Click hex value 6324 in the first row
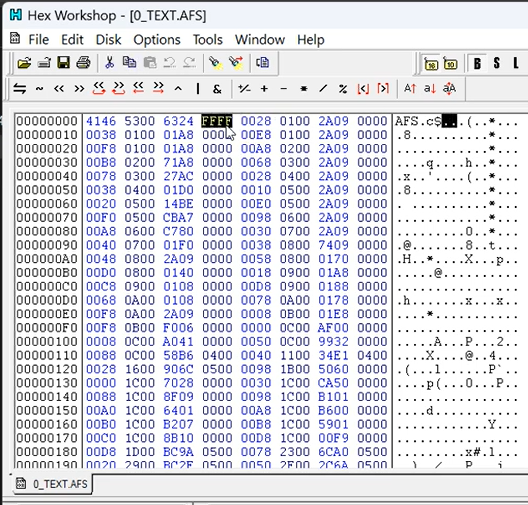Image resolution: width=528 pixels, height=505 pixels. 178,121
